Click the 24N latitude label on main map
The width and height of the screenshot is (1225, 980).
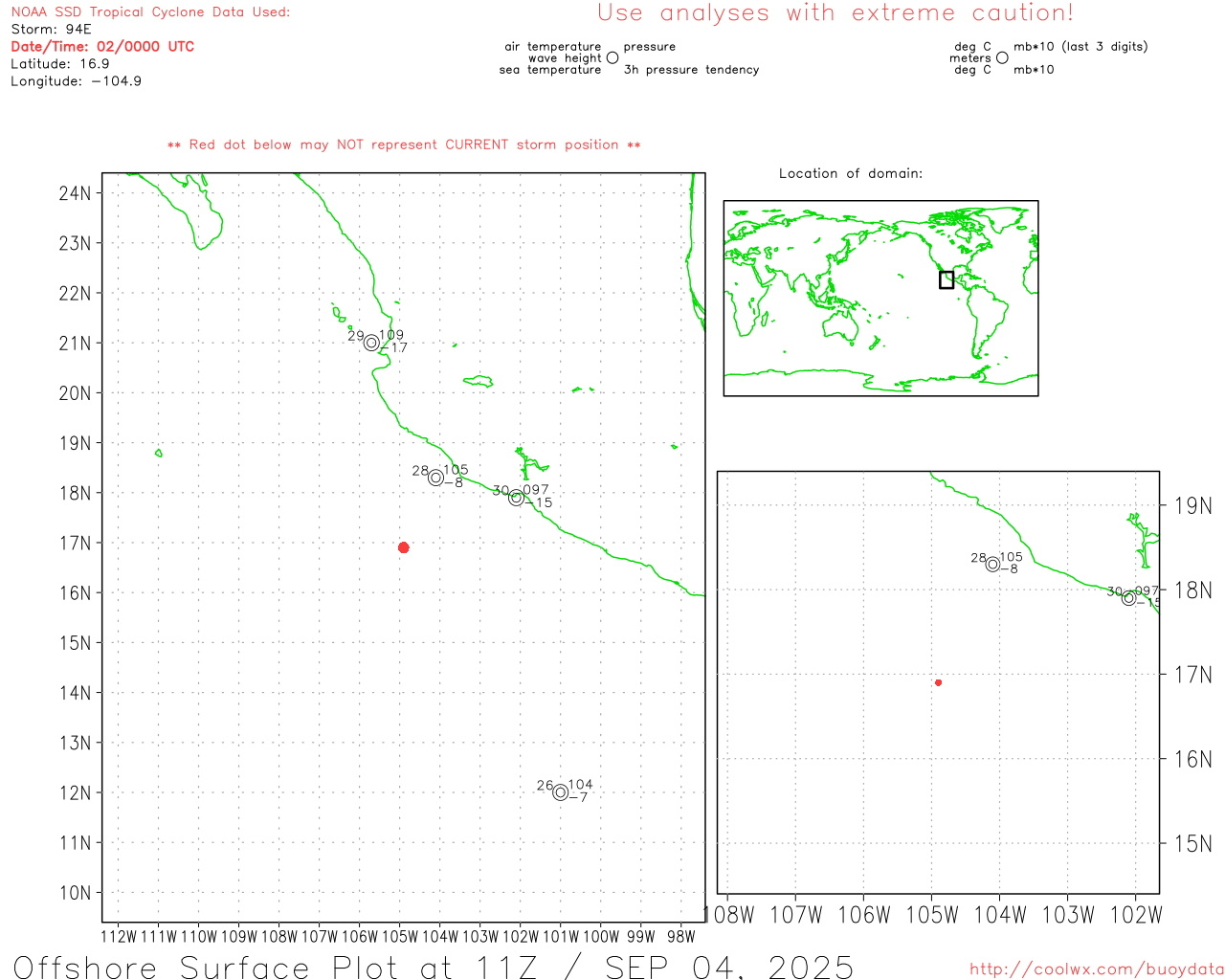pyautogui.click(x=75, y=193)
